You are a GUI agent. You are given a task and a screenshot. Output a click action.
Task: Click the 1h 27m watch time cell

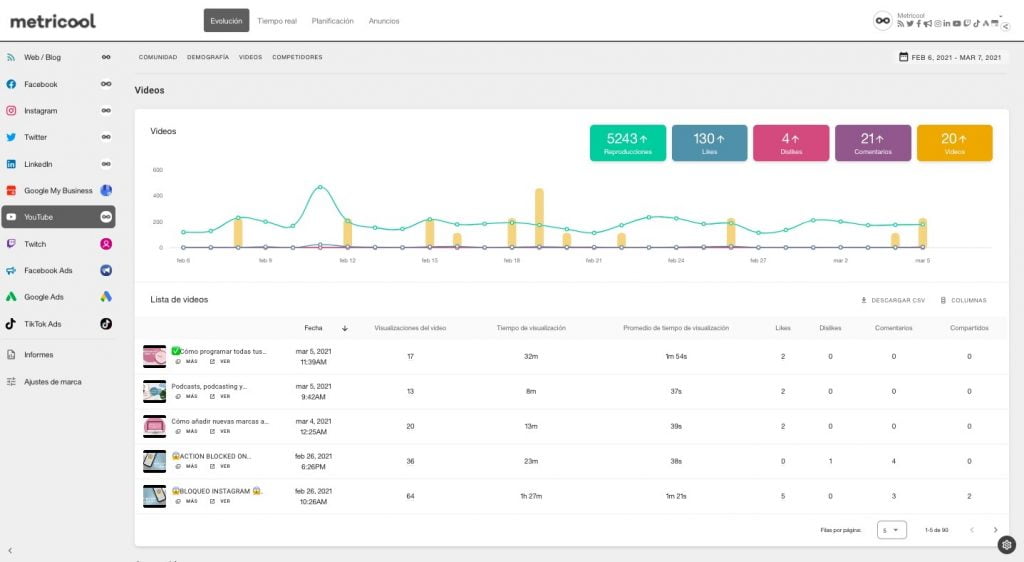click(x=531, y=496)
